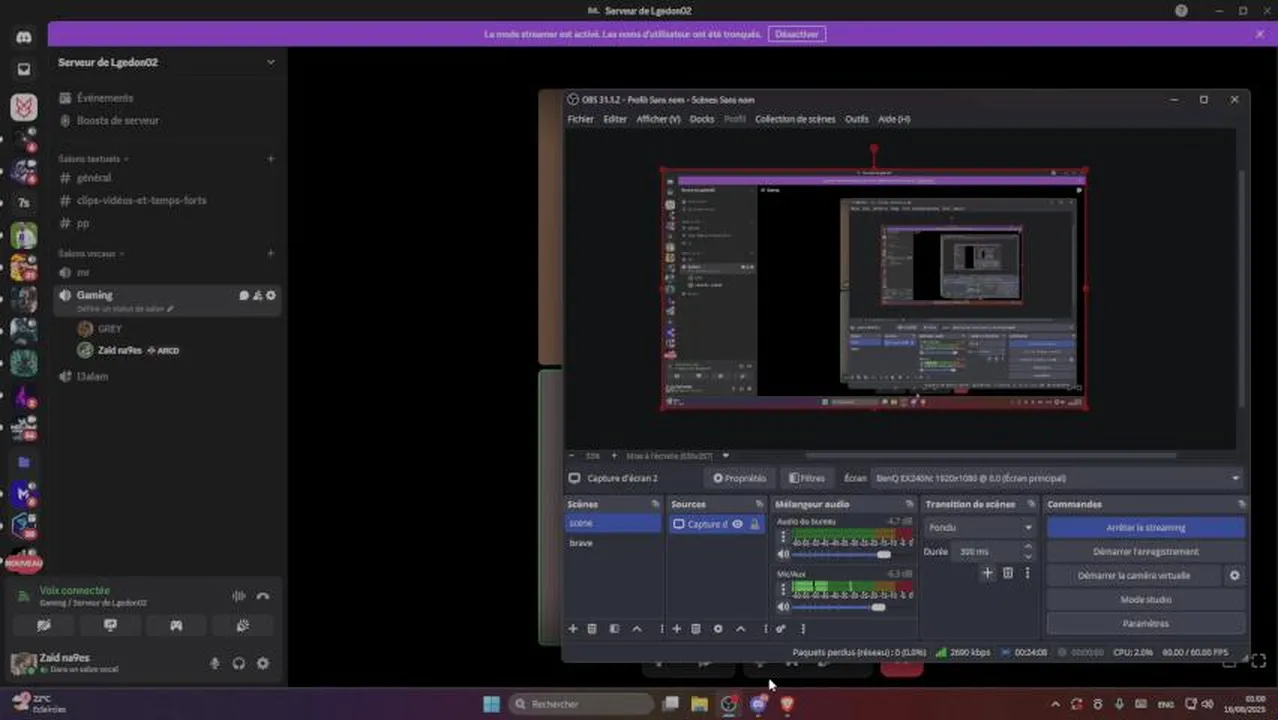Open the Fichier menu in OBS
Screen dimensions: 1278x720
pos(581,119)
